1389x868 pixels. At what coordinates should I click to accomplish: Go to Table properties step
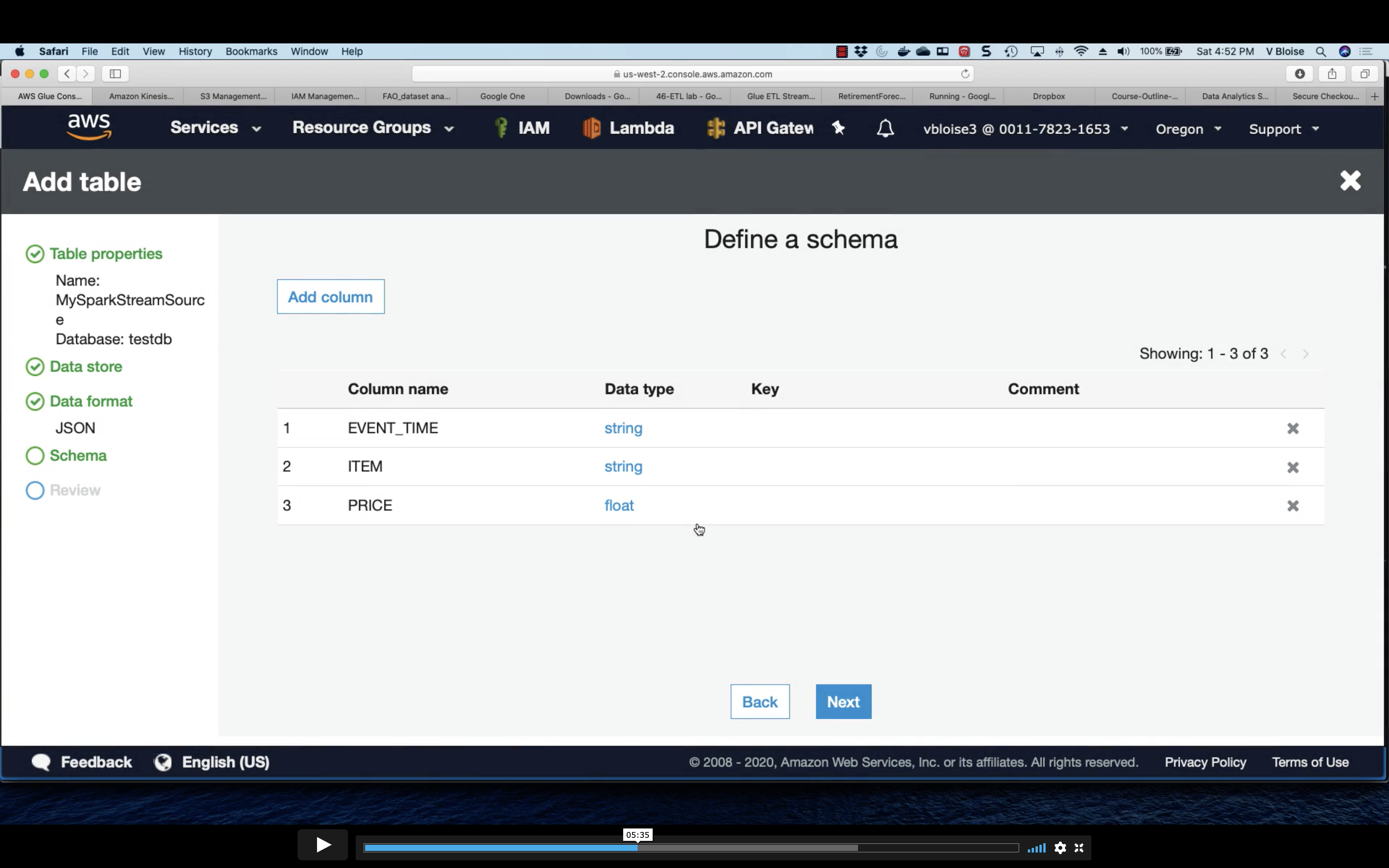(106, 254)
